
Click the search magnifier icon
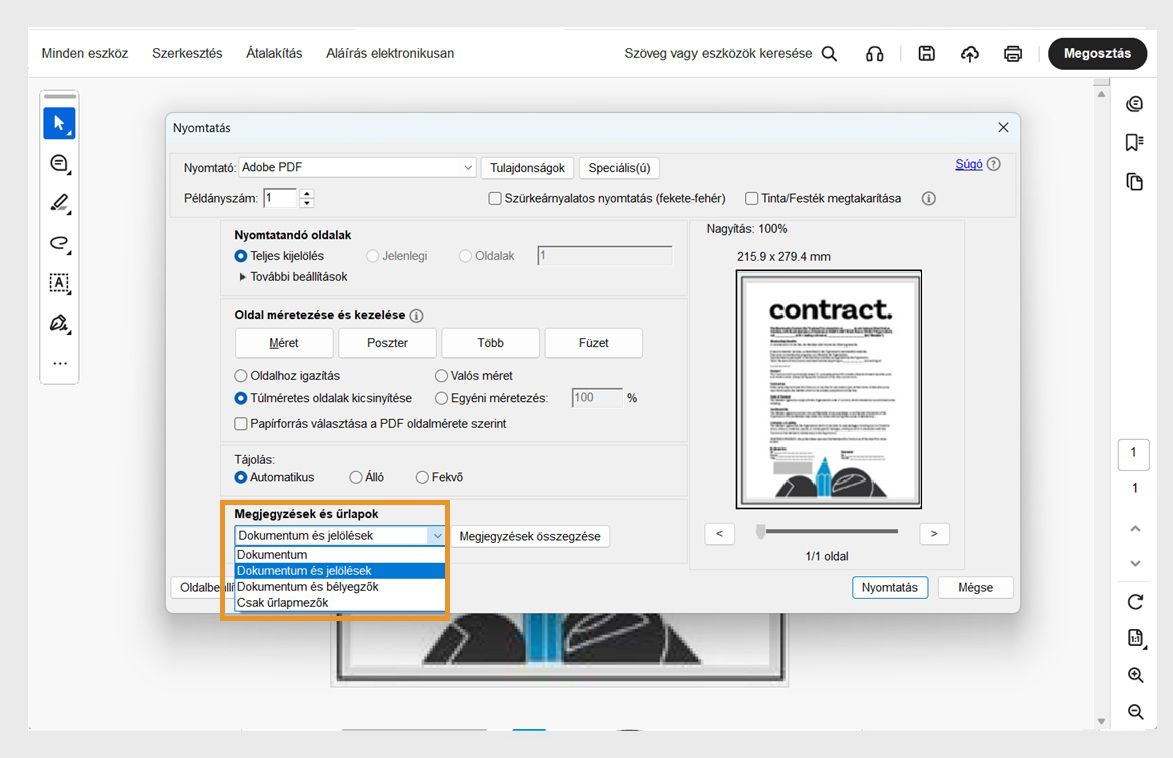click(829, 54)
